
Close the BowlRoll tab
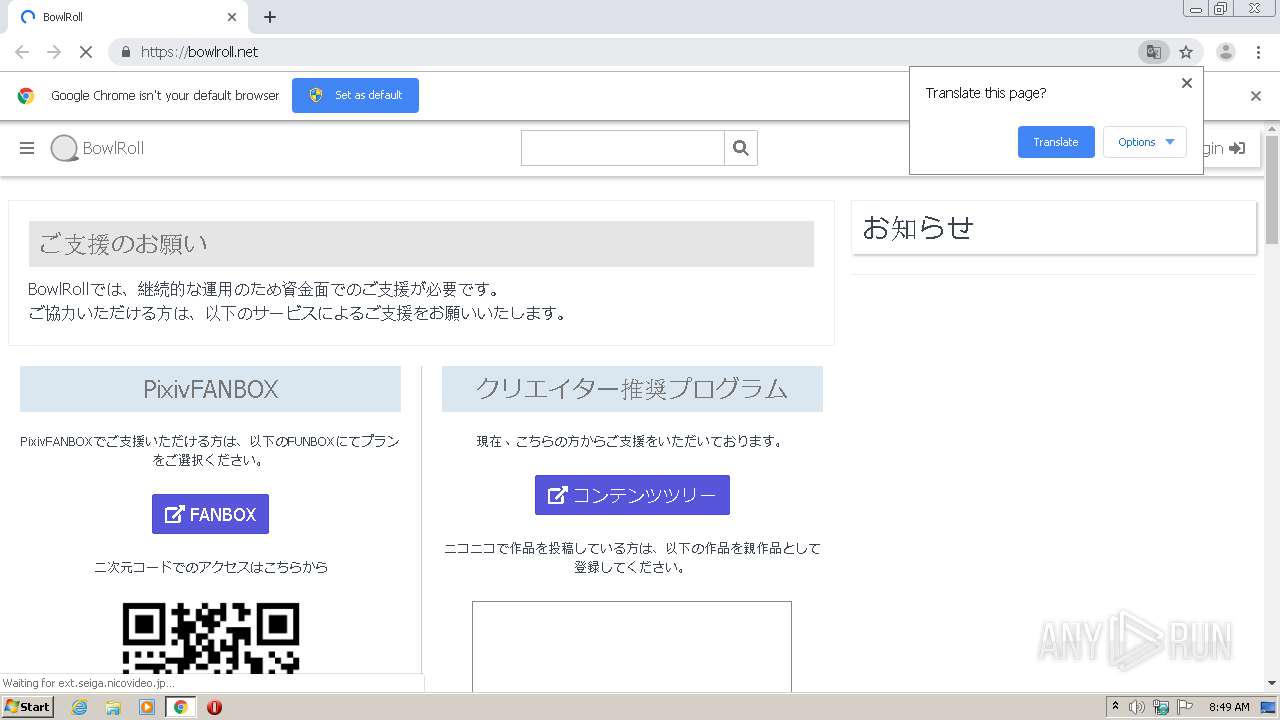click(x=232, y=17)
